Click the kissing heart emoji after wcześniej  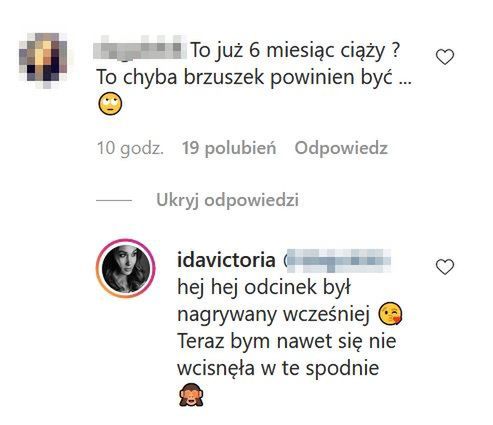tap(390, 314)
